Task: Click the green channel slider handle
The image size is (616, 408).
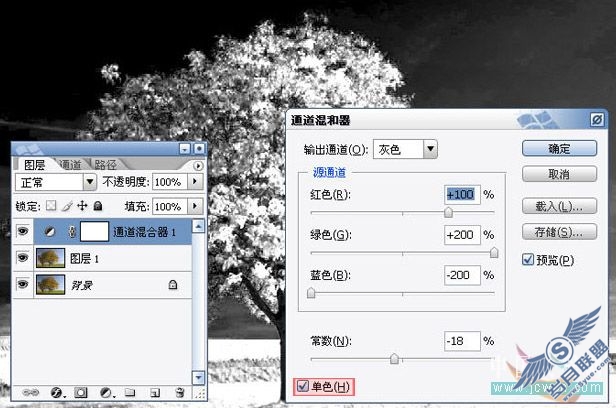Action: pyautogui.click(x=494, y=252)
